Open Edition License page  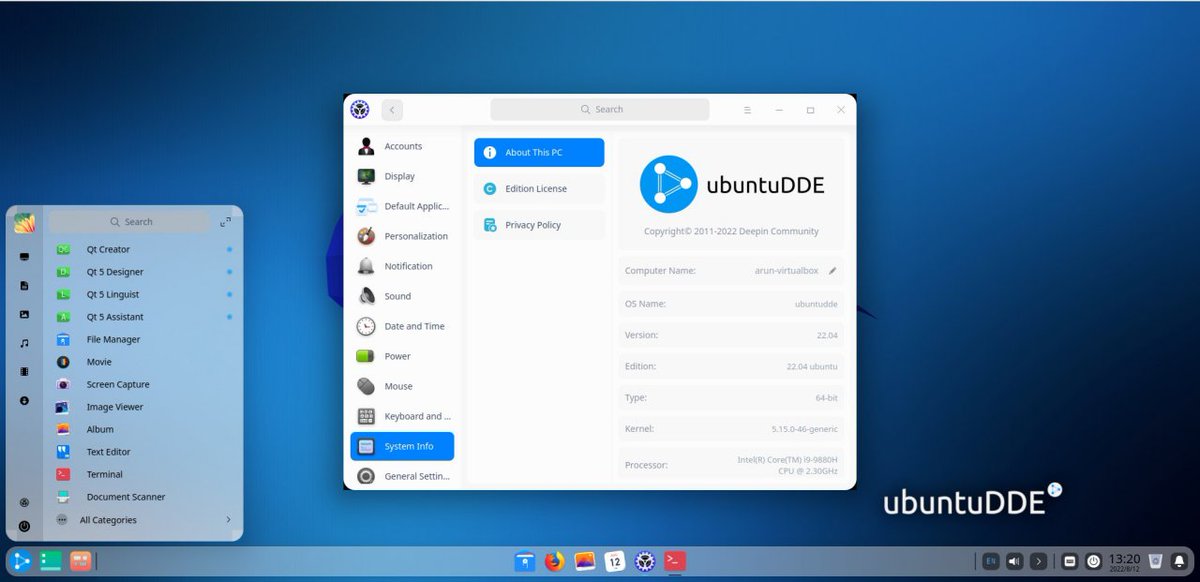click(x=539, y=188)
